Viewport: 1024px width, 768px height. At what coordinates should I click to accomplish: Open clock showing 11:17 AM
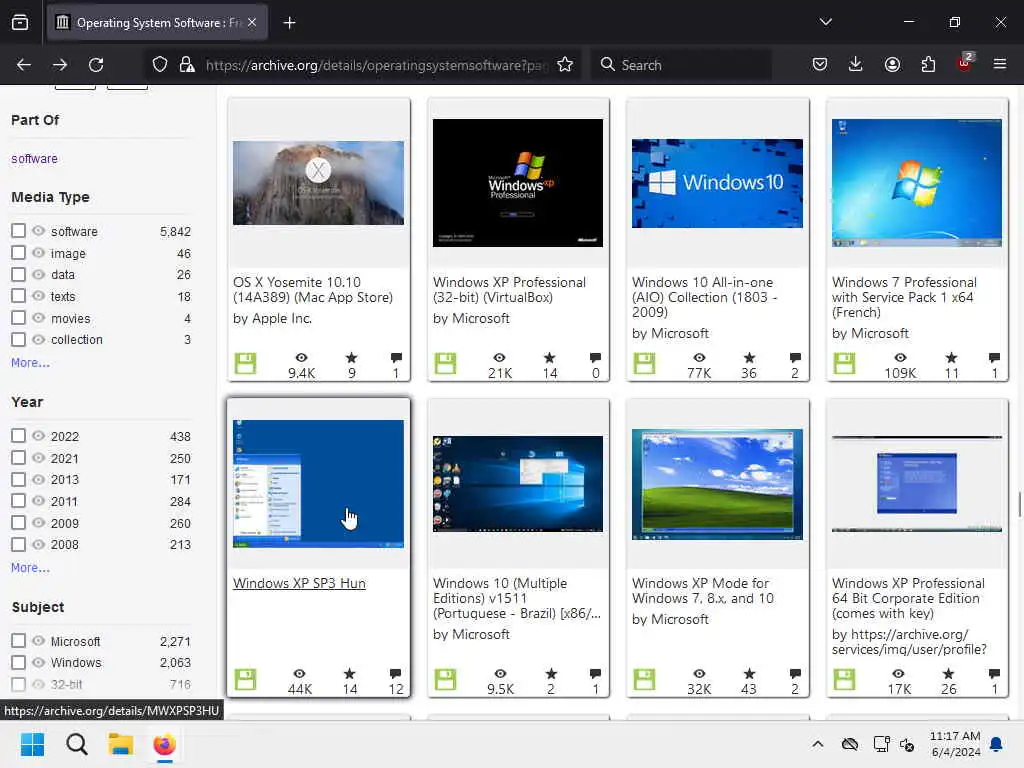[955, 744]
